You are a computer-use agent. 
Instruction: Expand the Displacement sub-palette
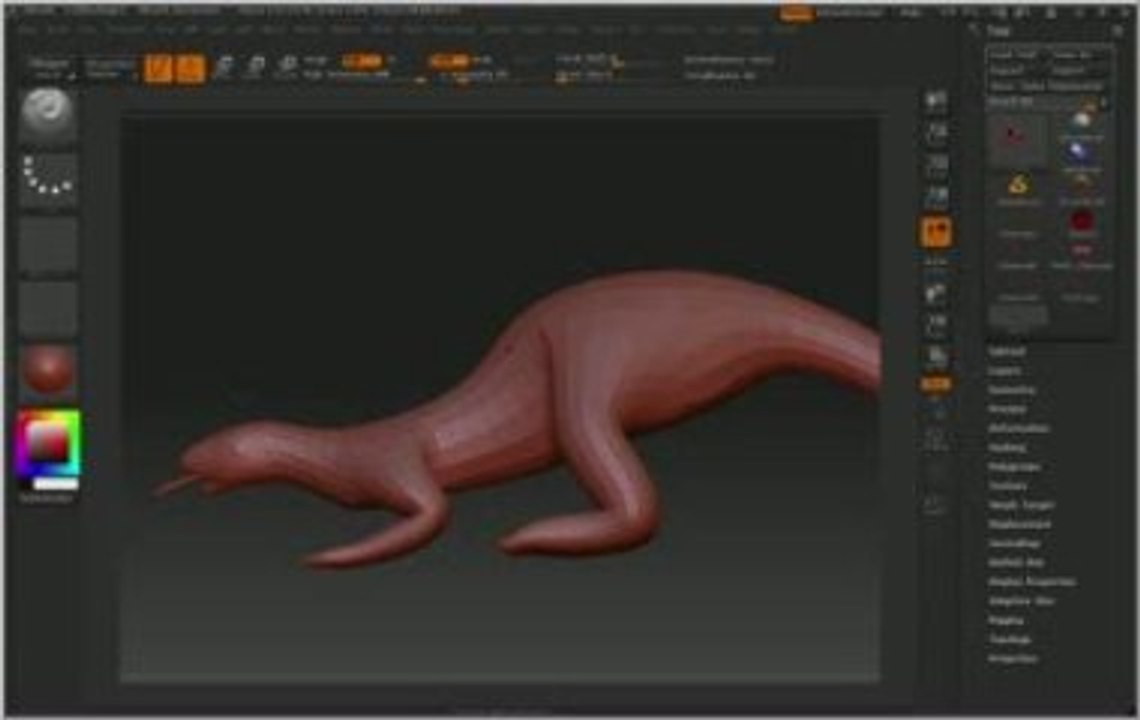[x=1019, y=524]
